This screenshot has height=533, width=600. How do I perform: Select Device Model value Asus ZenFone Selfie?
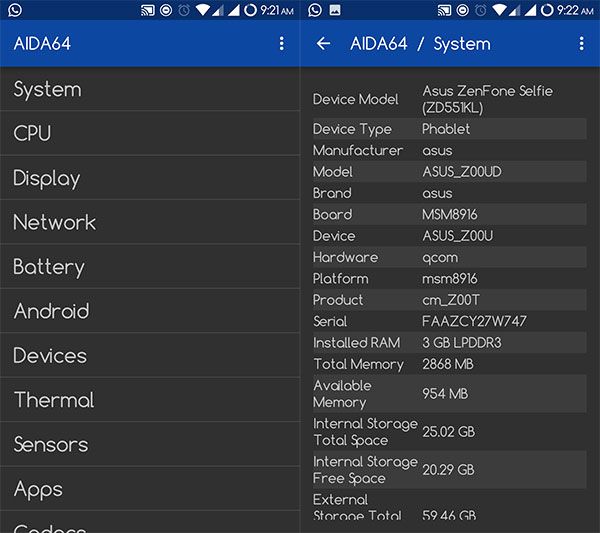488,99
